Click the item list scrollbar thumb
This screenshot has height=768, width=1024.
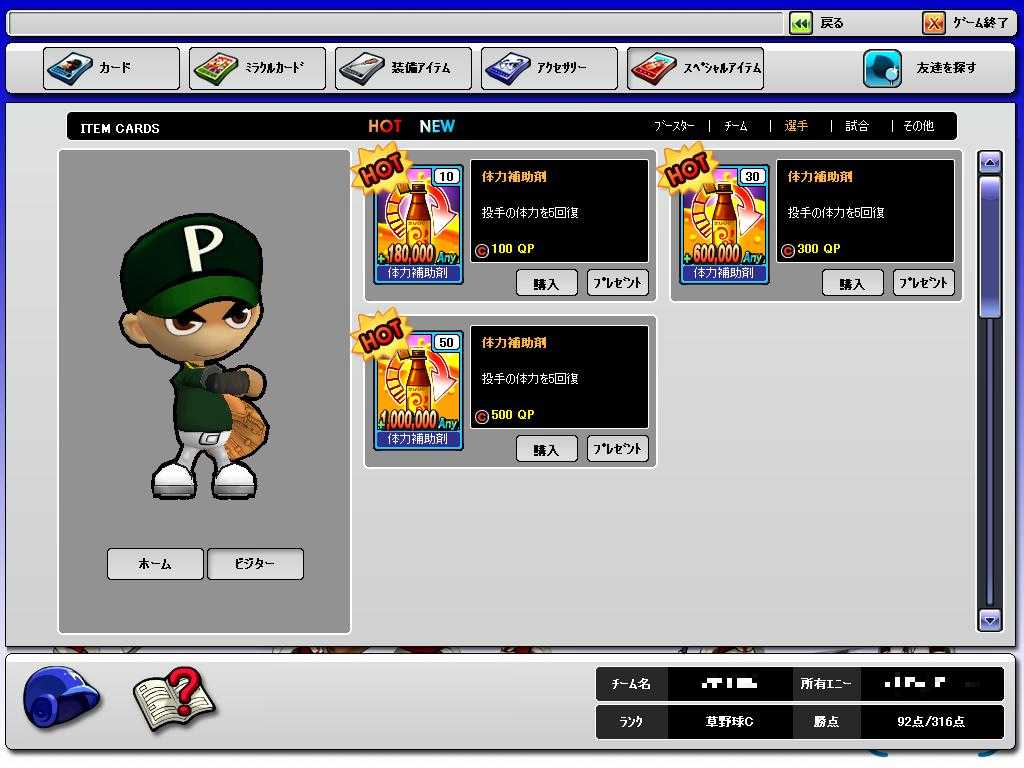tap(990, 248)
